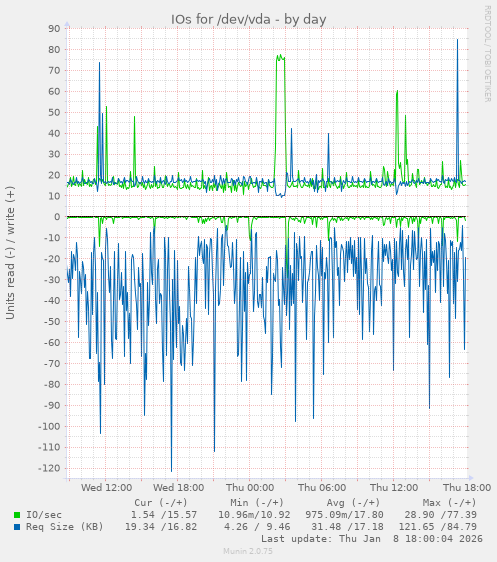Viewport: 497px width, 562px height.
Task: Select the 'IO/sec' legend label
Action: pyautogui.click(x=44, y=515)
